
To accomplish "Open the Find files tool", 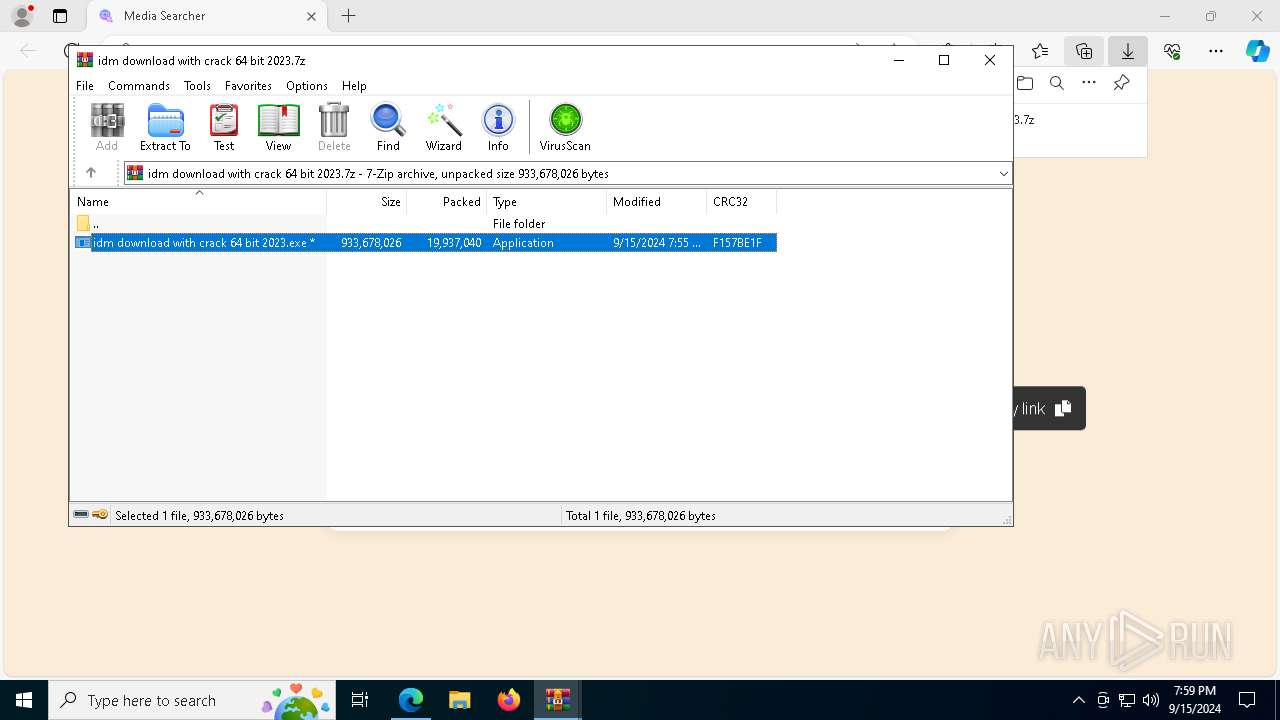I will pos(388,127).
